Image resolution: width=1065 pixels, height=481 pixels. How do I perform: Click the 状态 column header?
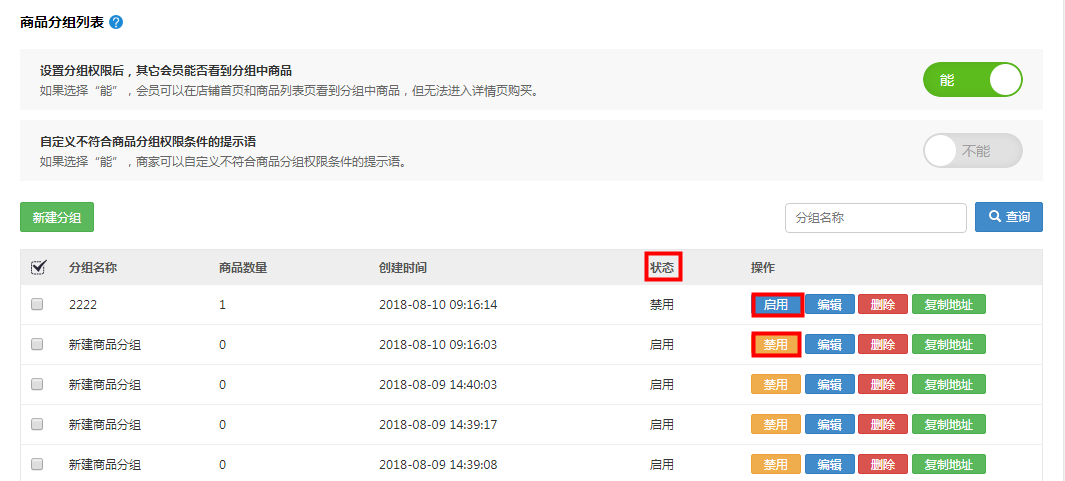pyautogui.click(x=663, y=267)
